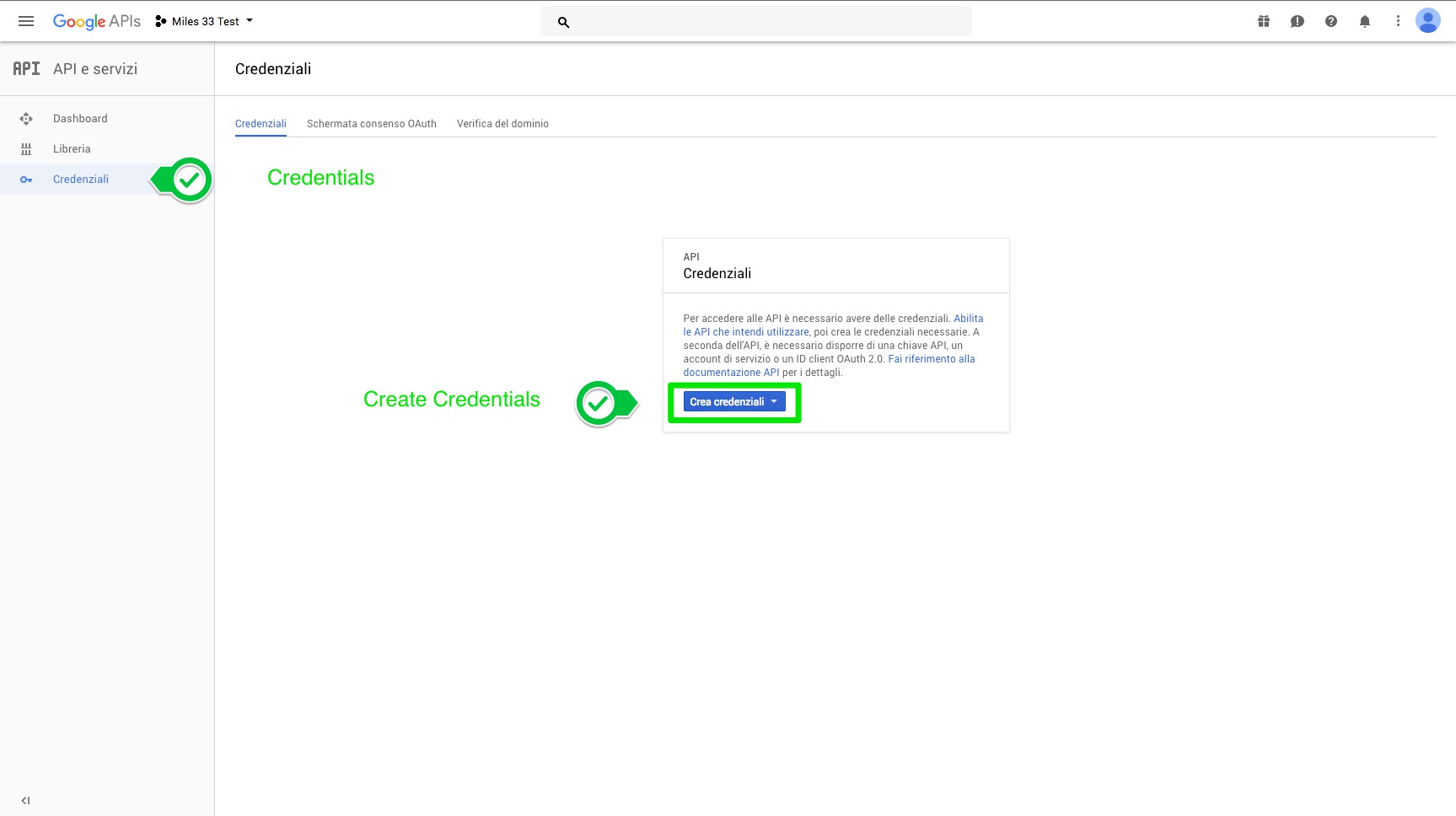Screen dimensions: 1456x816
Task: Open the hamburger navigation menu
Action: pos(26,21)
